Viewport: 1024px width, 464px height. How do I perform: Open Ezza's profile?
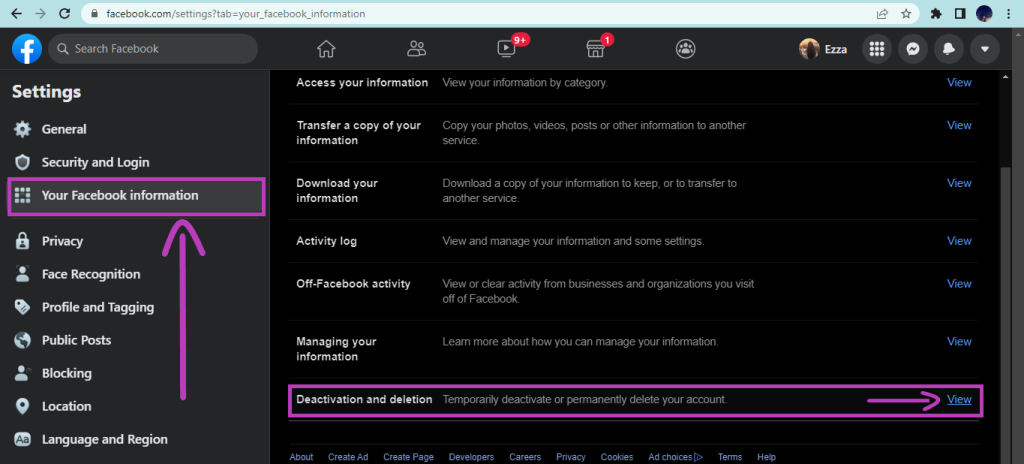pos(823,49)
